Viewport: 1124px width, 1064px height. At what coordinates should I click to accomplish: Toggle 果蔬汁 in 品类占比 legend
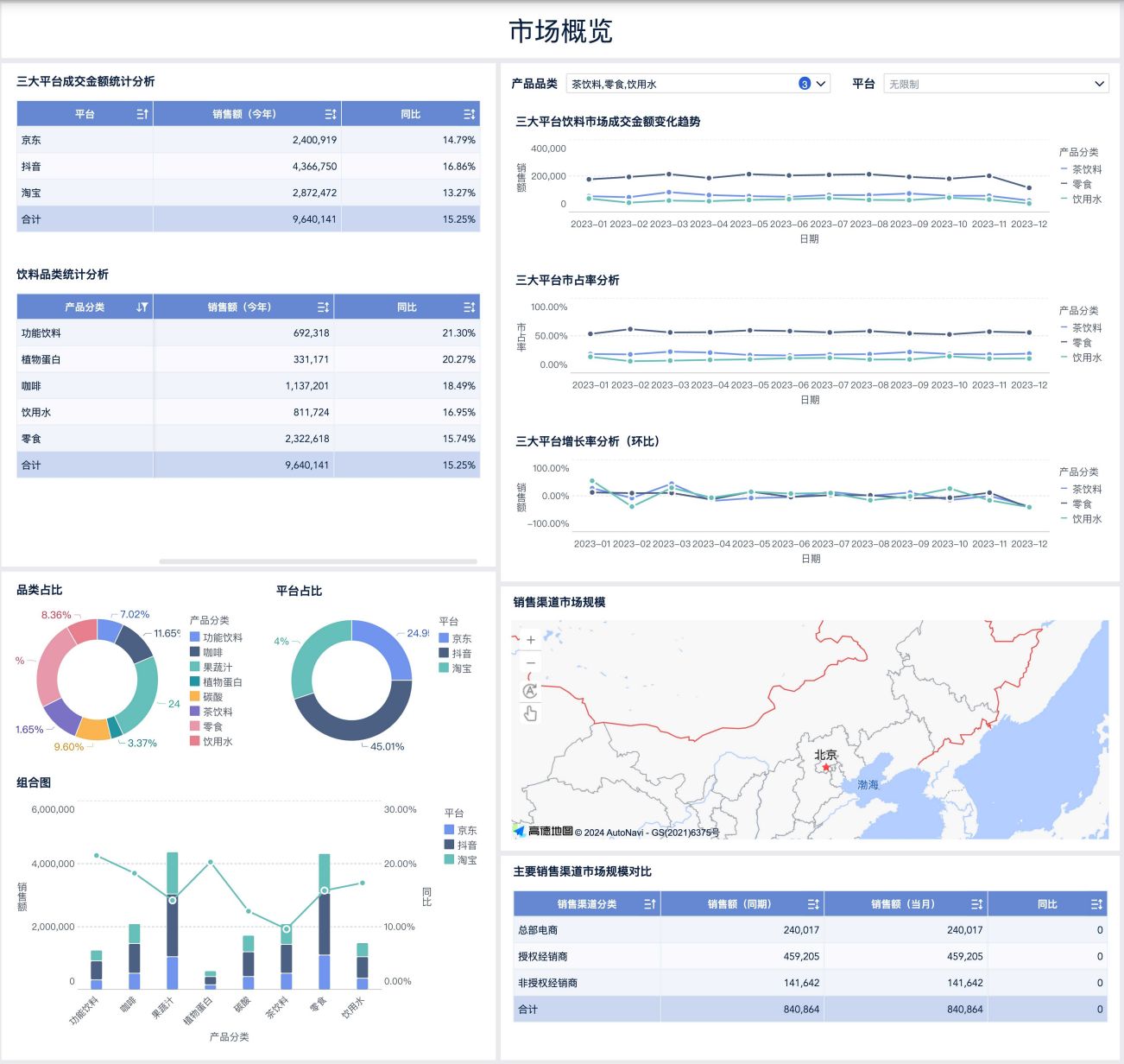coord(212,667)
